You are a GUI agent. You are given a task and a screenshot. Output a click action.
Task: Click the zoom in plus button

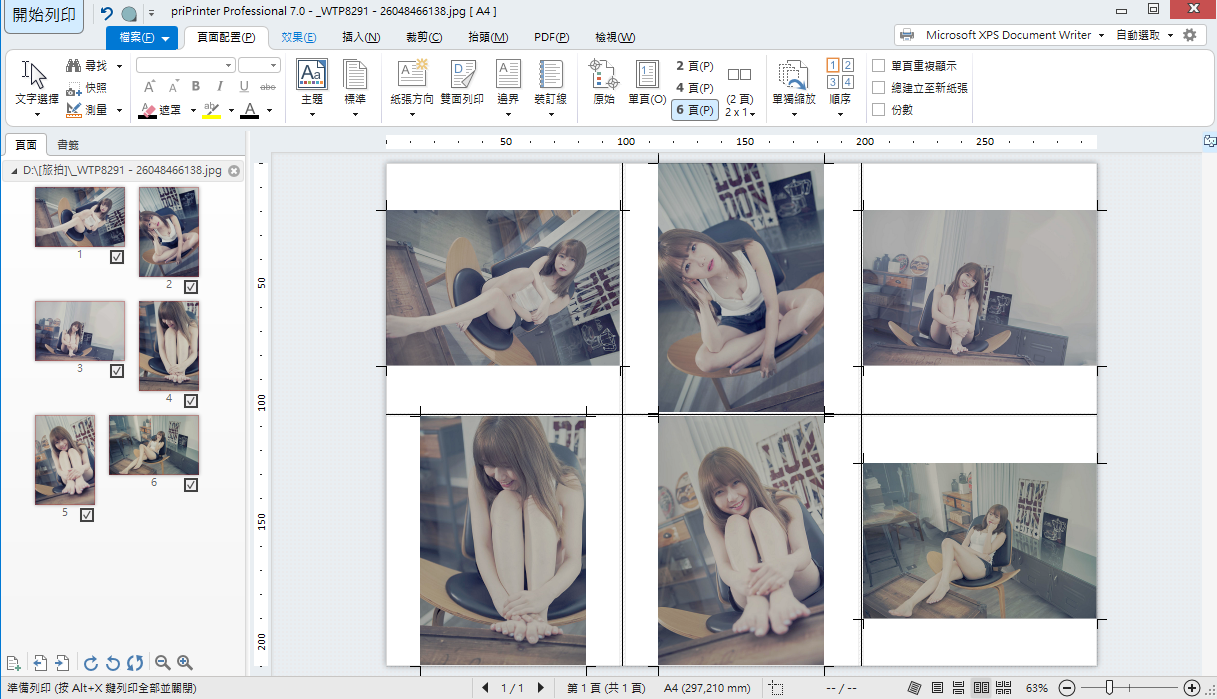pos(1191,688)
